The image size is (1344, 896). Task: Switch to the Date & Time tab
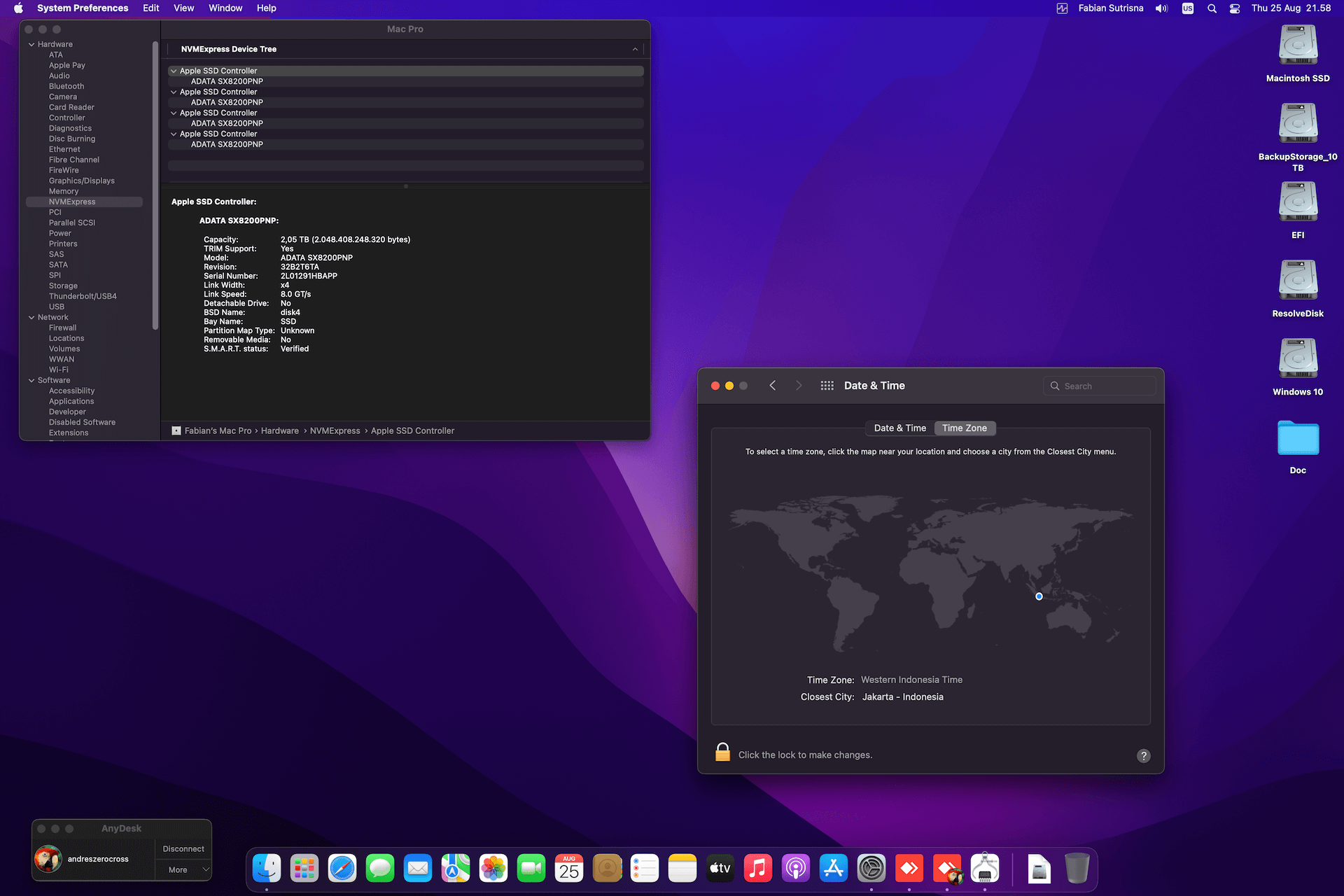click(899, 428)
